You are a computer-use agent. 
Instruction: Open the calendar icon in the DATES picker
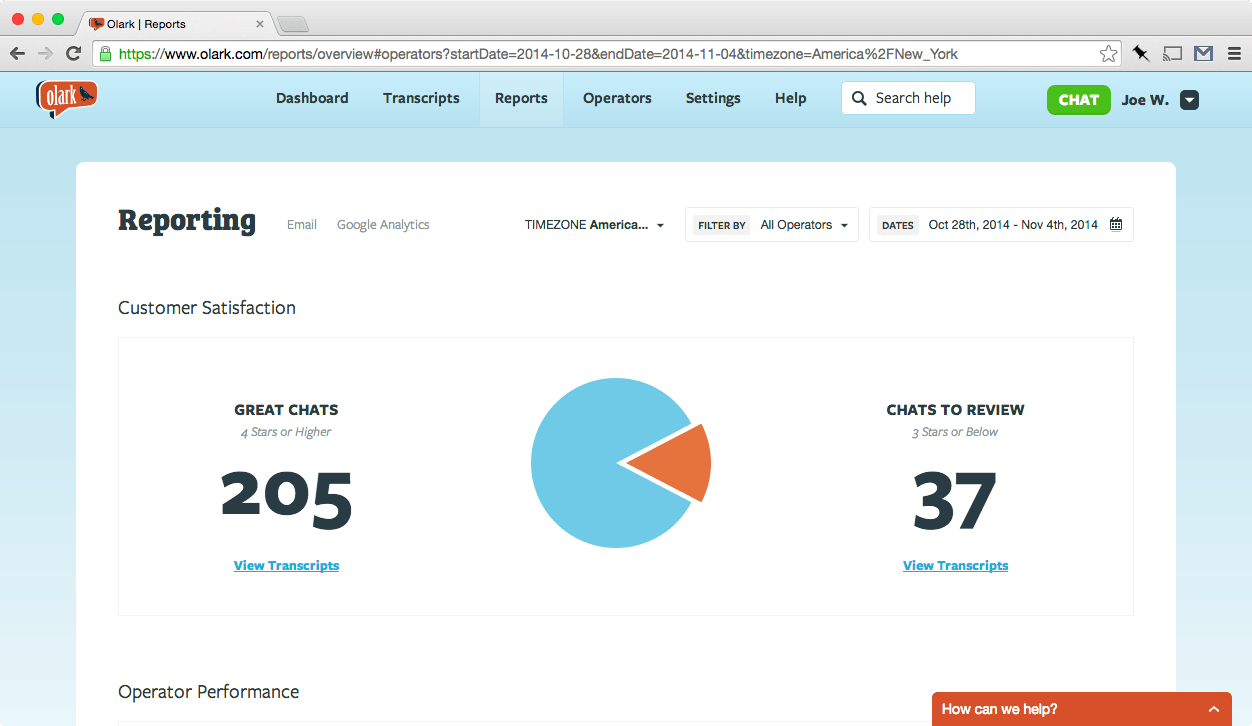pos(1116,224)
